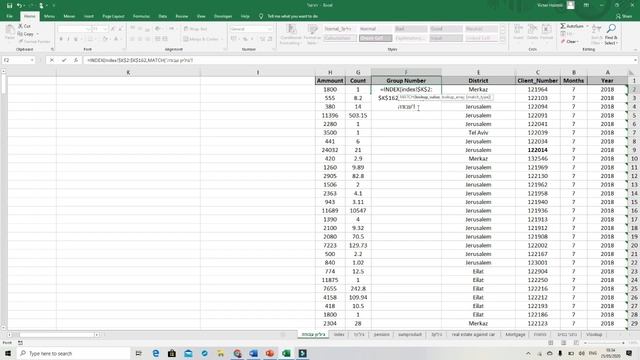Cut the selection in Clipboard group
The width and height of the screenshot is (640, 360).
click(24, 26)
